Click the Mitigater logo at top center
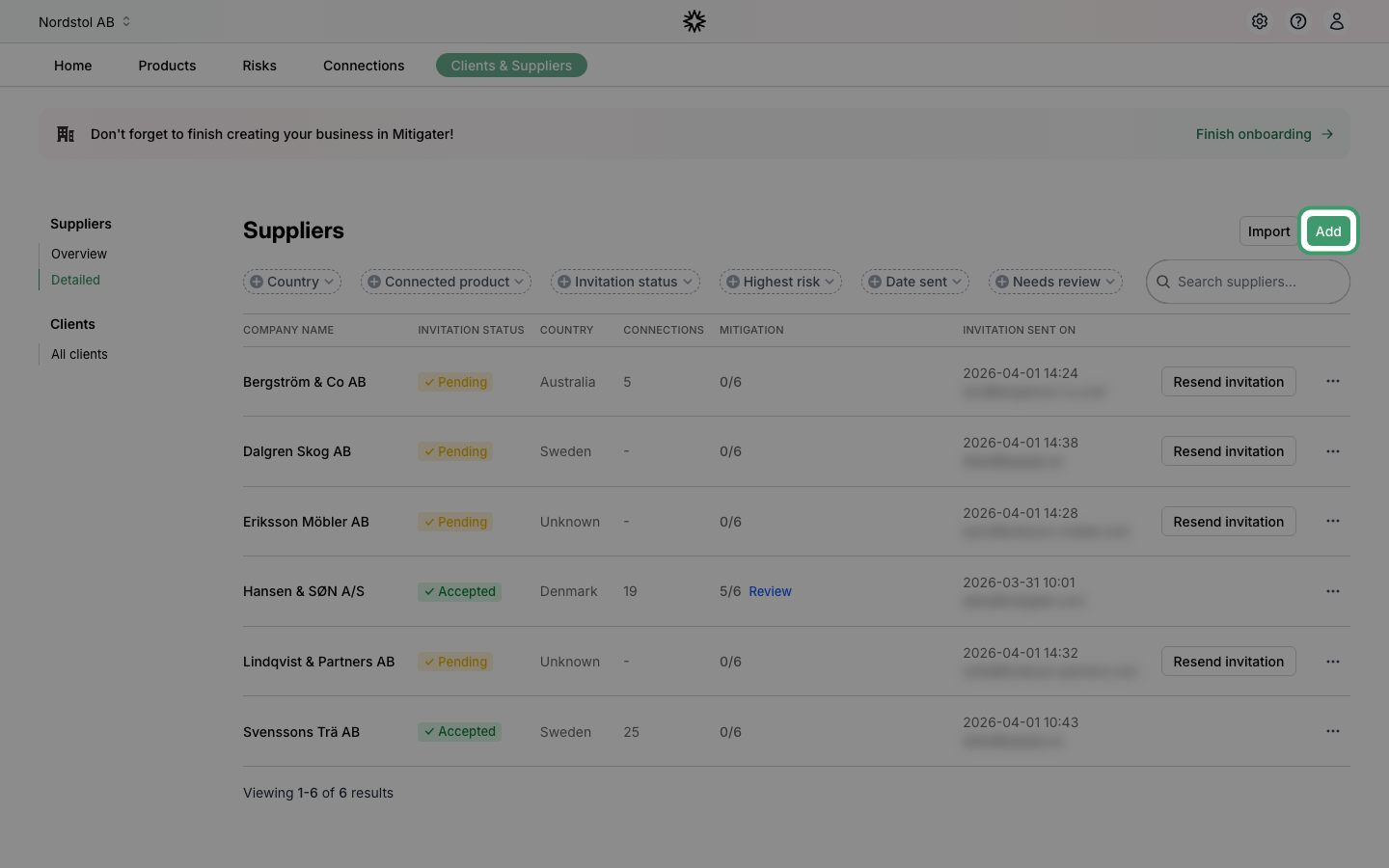 coord(694,21)
